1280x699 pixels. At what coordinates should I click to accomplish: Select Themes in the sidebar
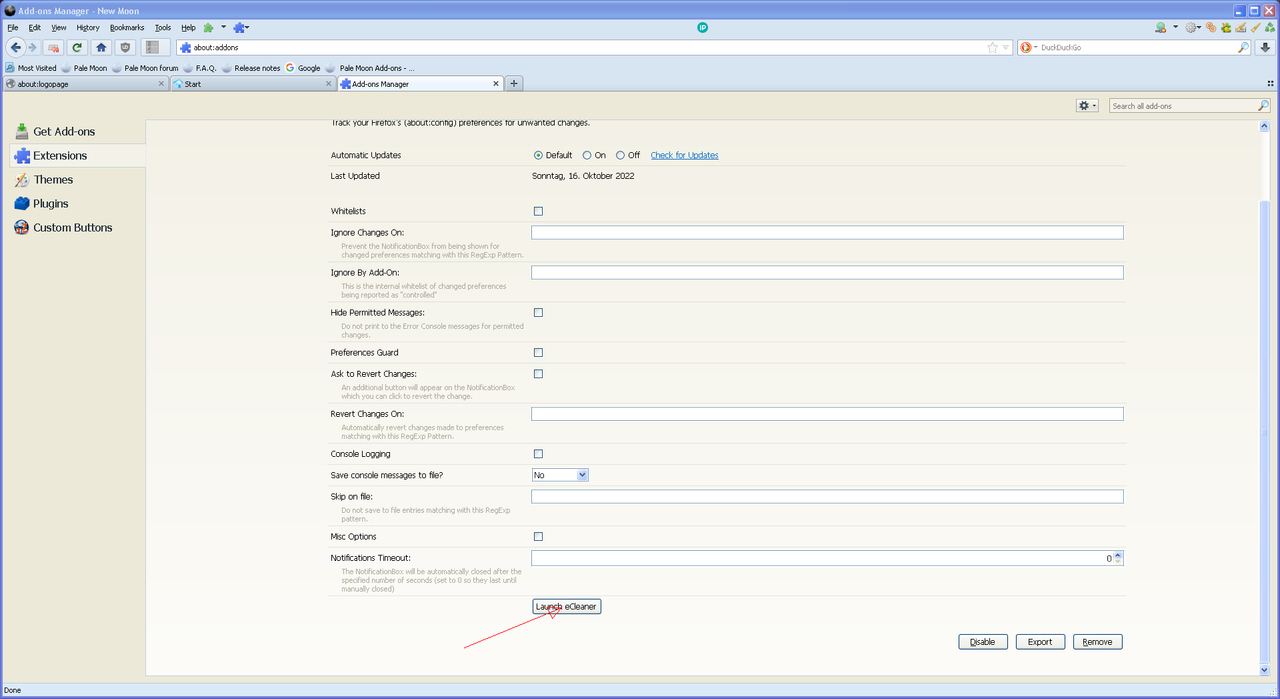[x=77, y=180]
